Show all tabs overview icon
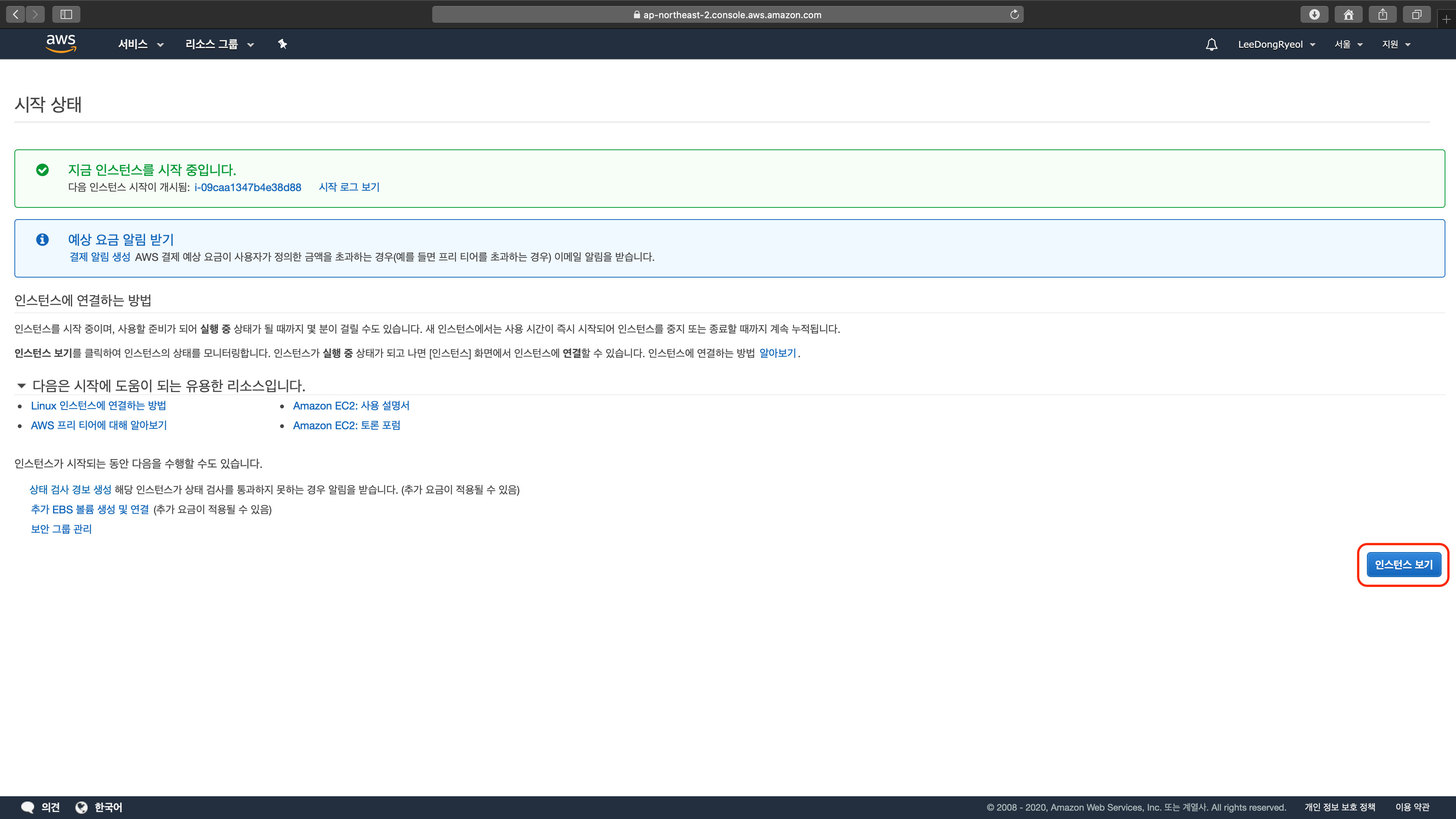The width and height of the screenshot is (1456, 819). 1417,15
